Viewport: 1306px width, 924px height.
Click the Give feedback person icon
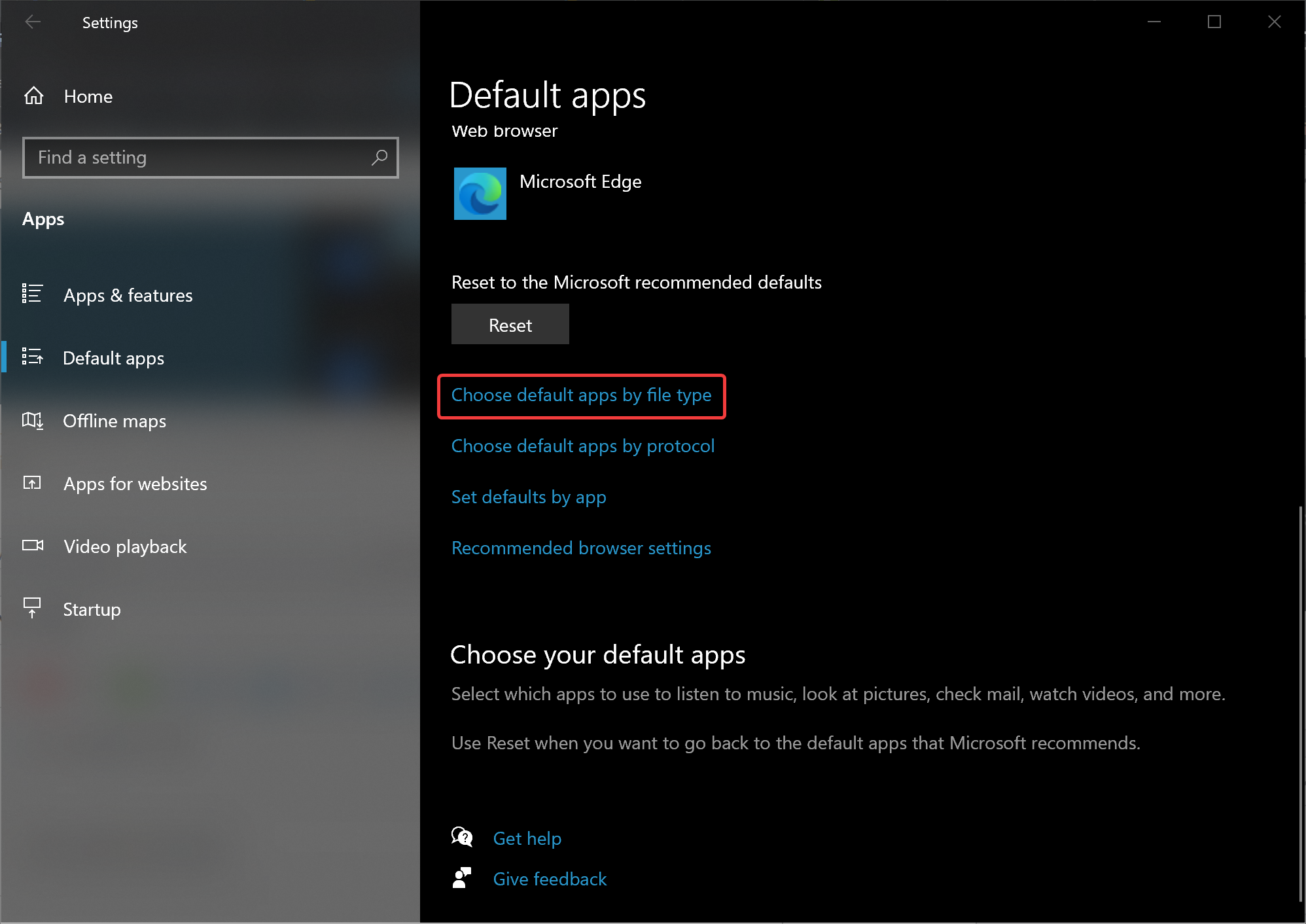pyautogui.click(x=462, y=878)
